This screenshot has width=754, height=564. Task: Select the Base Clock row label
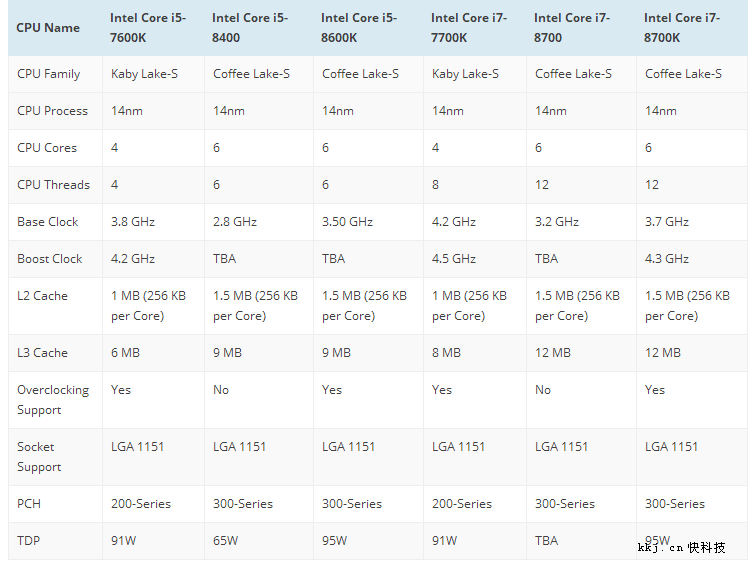pos(47,222)
